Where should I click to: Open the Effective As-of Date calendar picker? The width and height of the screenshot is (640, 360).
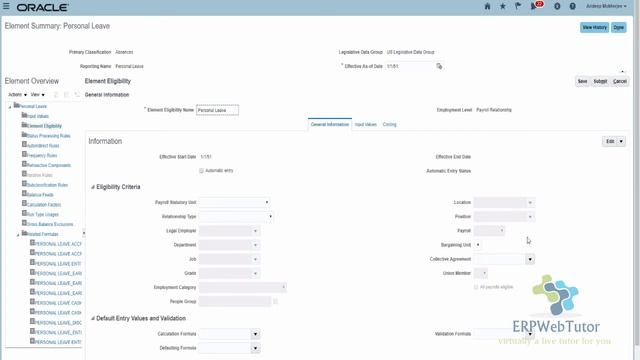click(x=439, y=66)
